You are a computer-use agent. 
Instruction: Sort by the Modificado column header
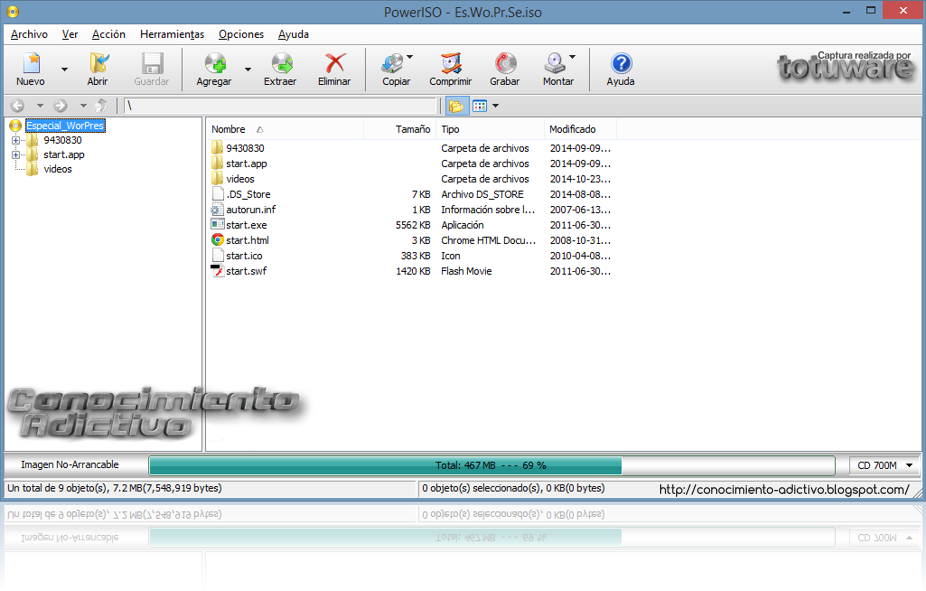580,129
